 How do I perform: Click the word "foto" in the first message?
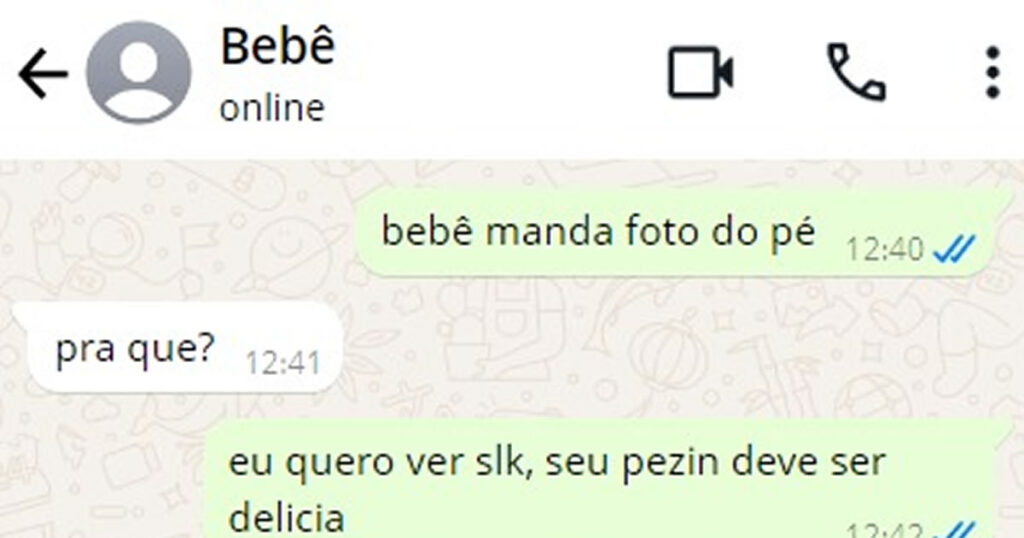[x=662, y=231]
